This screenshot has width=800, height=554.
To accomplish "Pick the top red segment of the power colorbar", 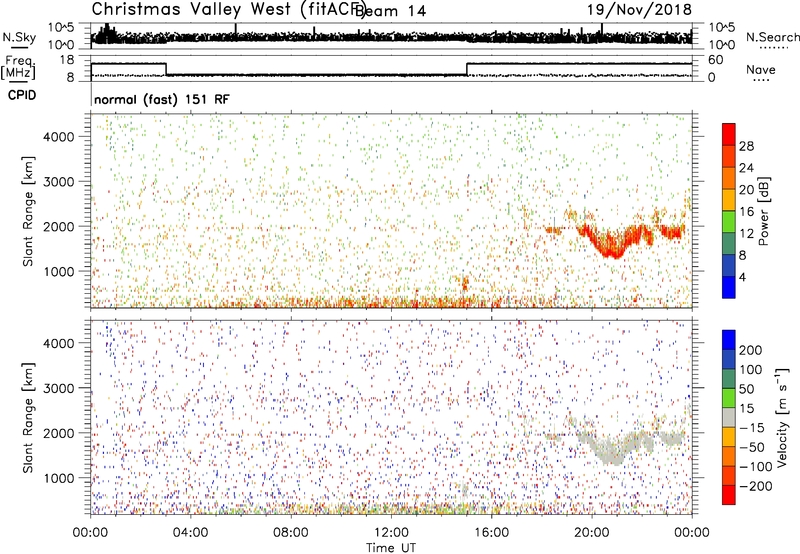I will 729,134.
